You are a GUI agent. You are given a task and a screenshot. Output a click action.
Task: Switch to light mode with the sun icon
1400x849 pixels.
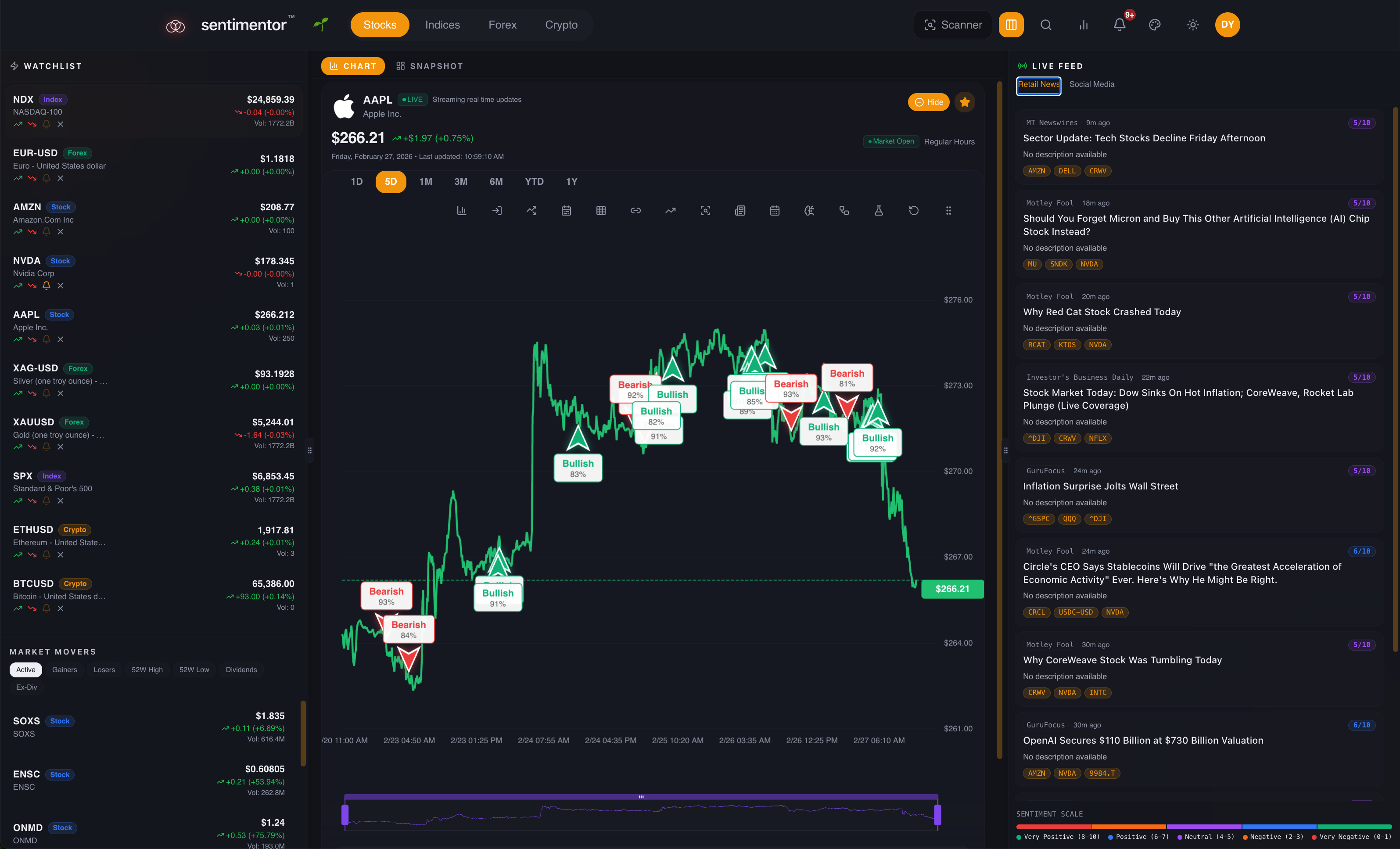(x=1192, y=25)
